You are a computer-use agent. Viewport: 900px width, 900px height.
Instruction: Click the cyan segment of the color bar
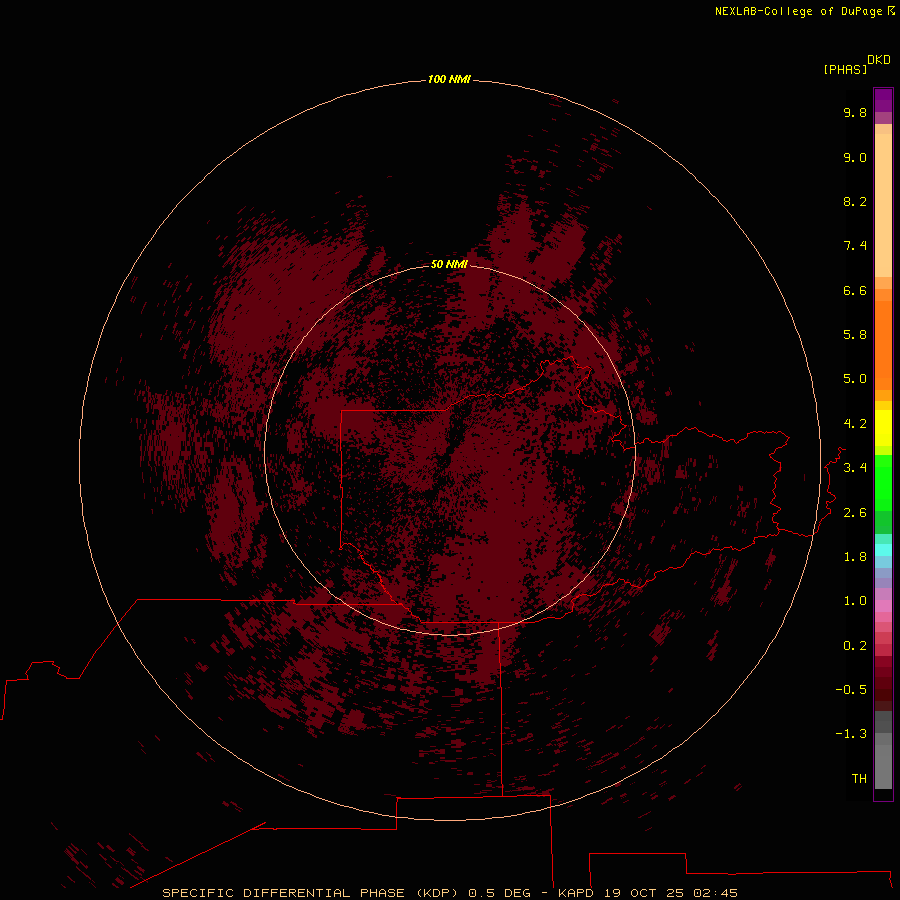coord(883,550)
